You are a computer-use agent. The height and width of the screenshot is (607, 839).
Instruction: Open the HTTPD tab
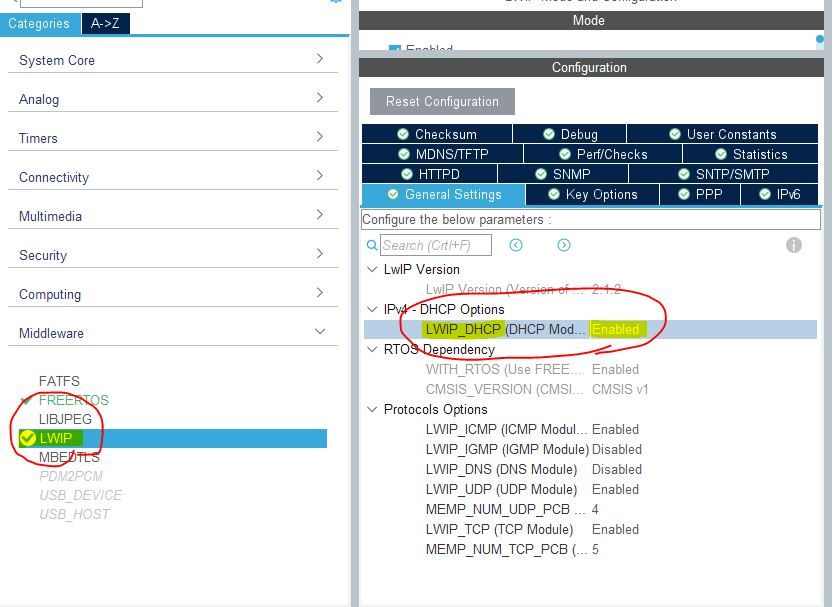(x=430, y=174)
